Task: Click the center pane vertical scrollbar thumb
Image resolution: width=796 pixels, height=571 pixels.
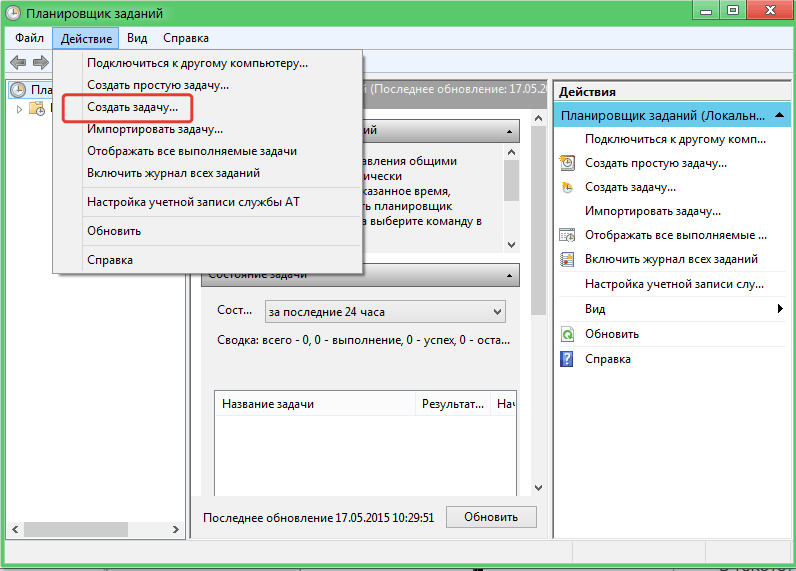Action: pyautogui.click(x=538, y=221)
